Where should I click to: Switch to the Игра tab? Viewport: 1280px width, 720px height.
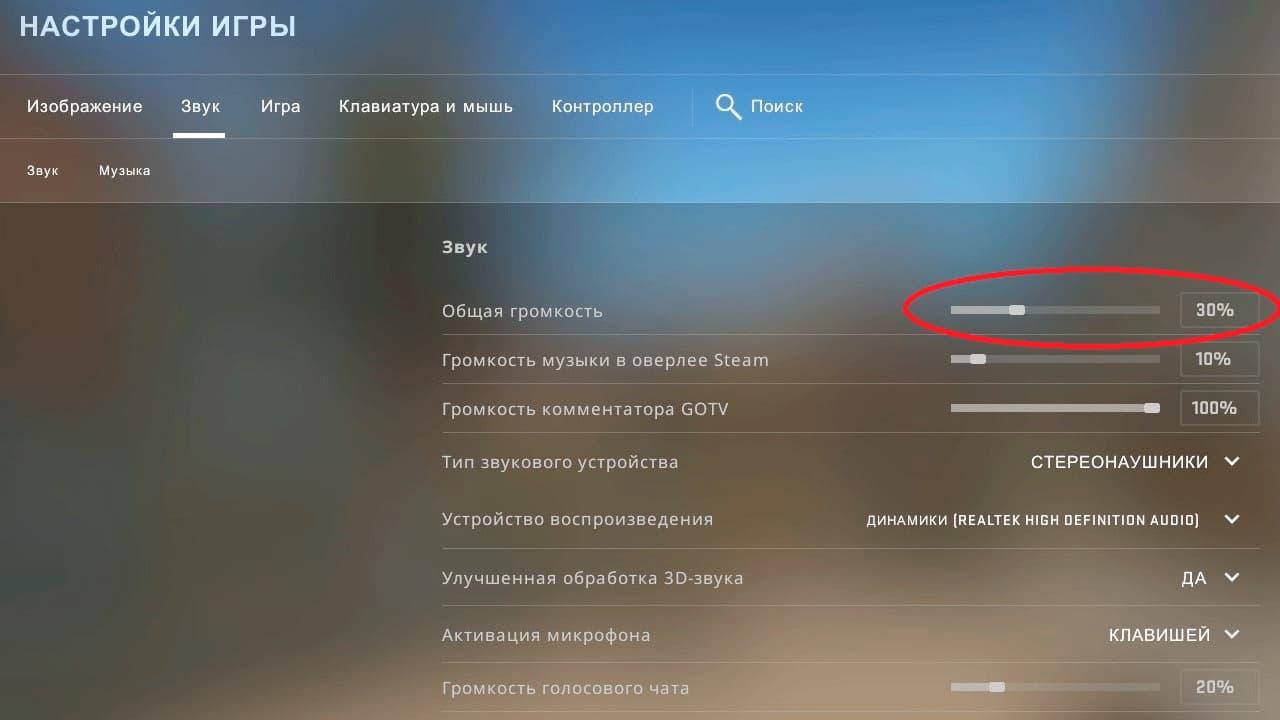click(x=281, y=106)
